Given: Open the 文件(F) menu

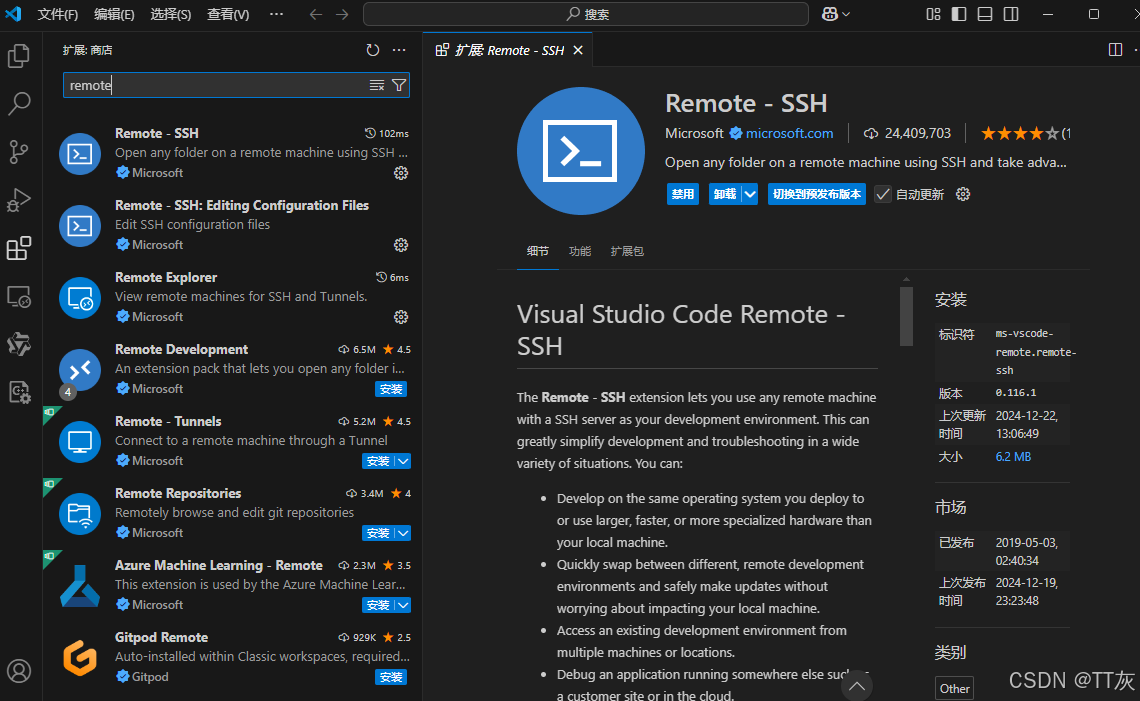Looking at the screenshot, I should pos(58,14).
